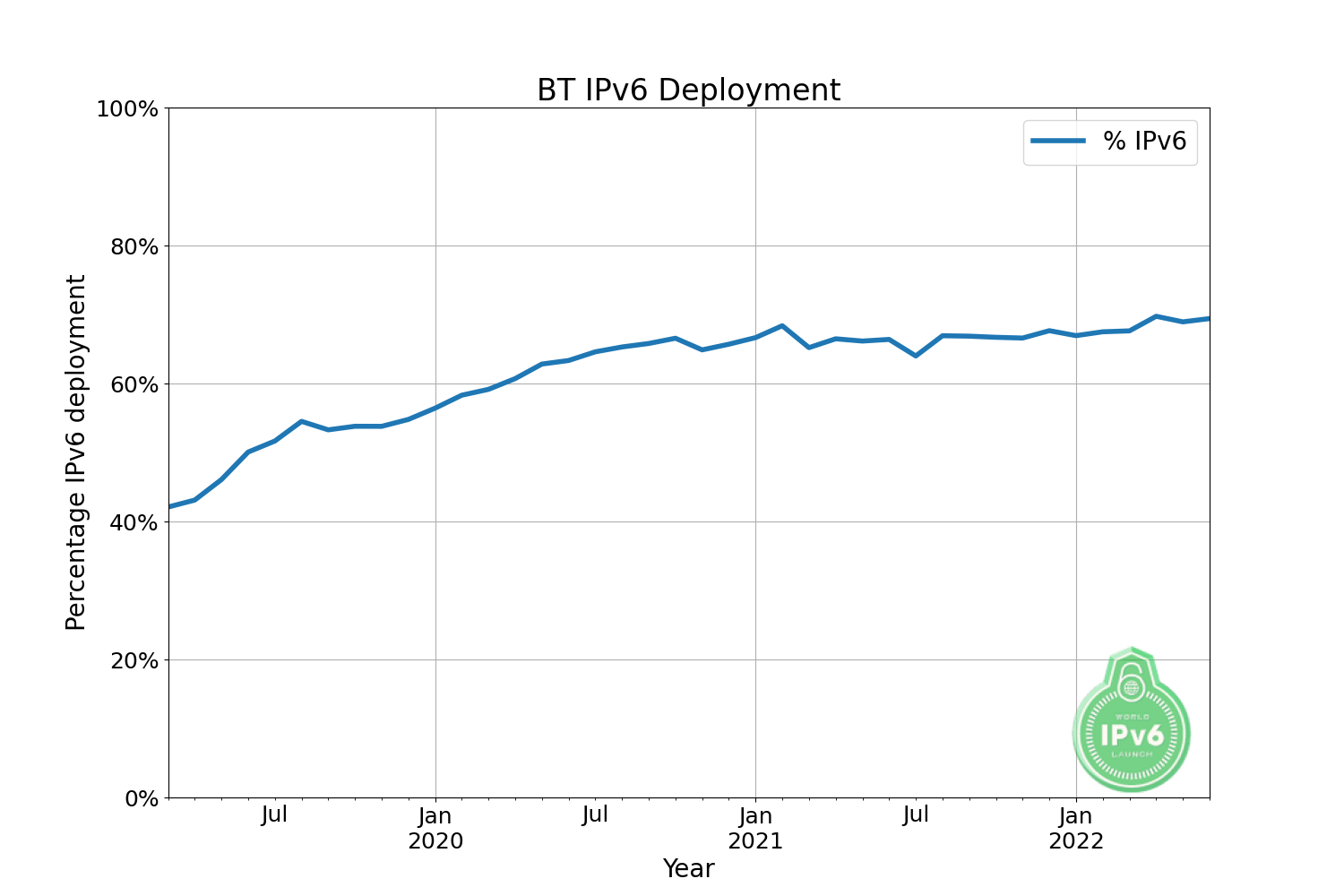Select the 2021 year label on x-axis
Viewport: 1344px width, 896px height.
click(755, 841)
